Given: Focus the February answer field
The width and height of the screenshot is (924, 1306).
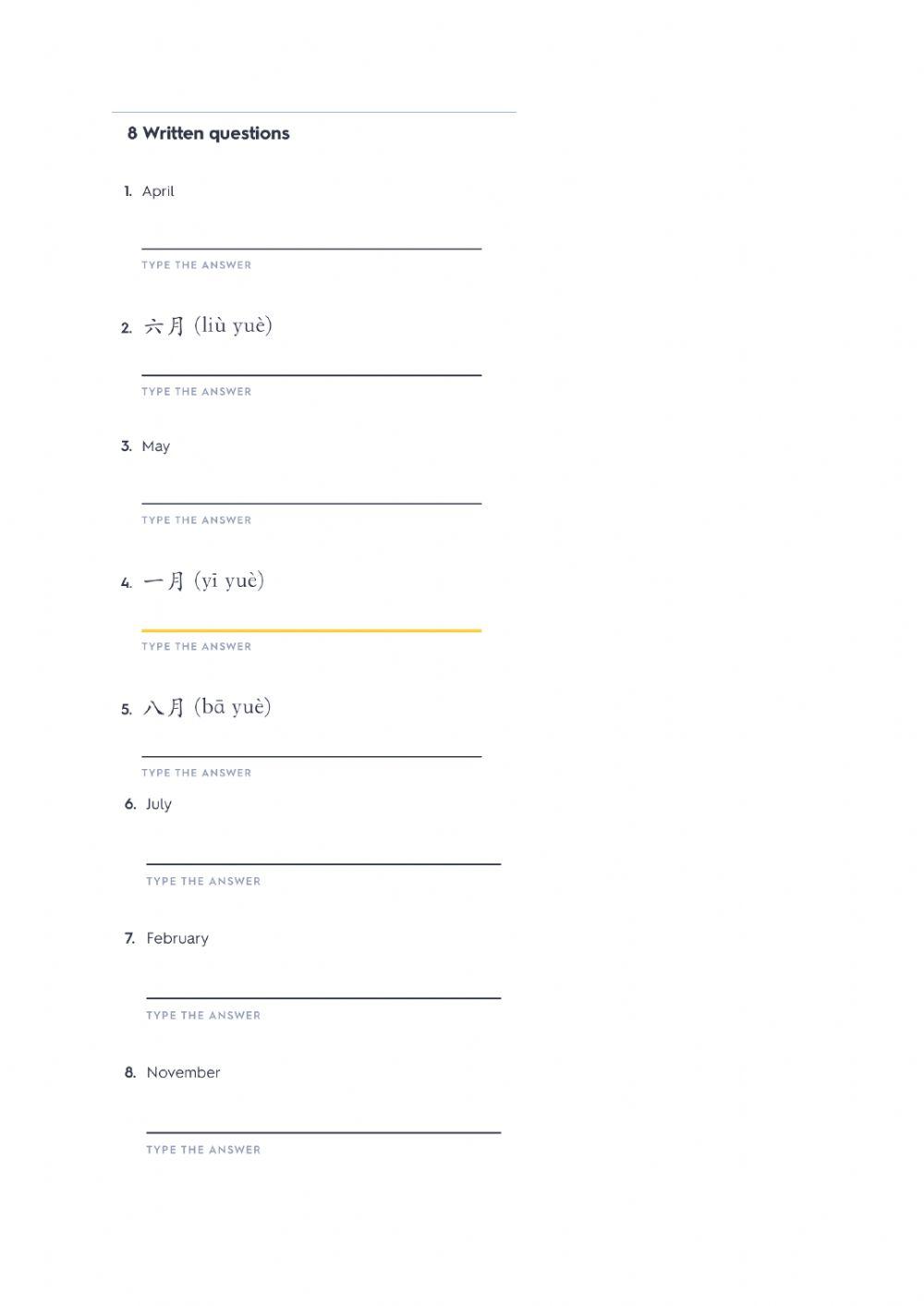Looking at the screenshot, I should click(x=323, y=986).
